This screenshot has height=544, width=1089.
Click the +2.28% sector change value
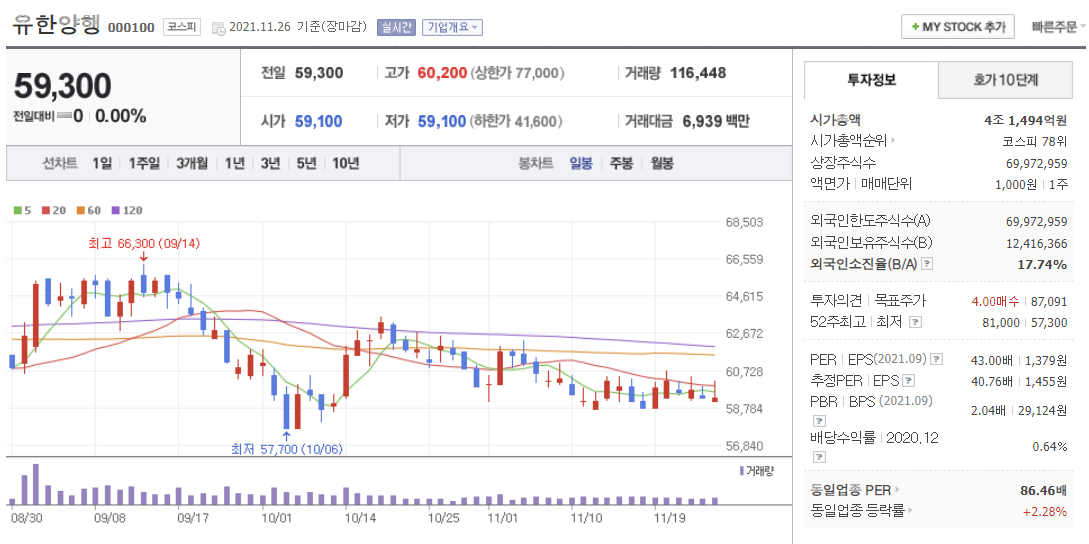click(1047, 511)
